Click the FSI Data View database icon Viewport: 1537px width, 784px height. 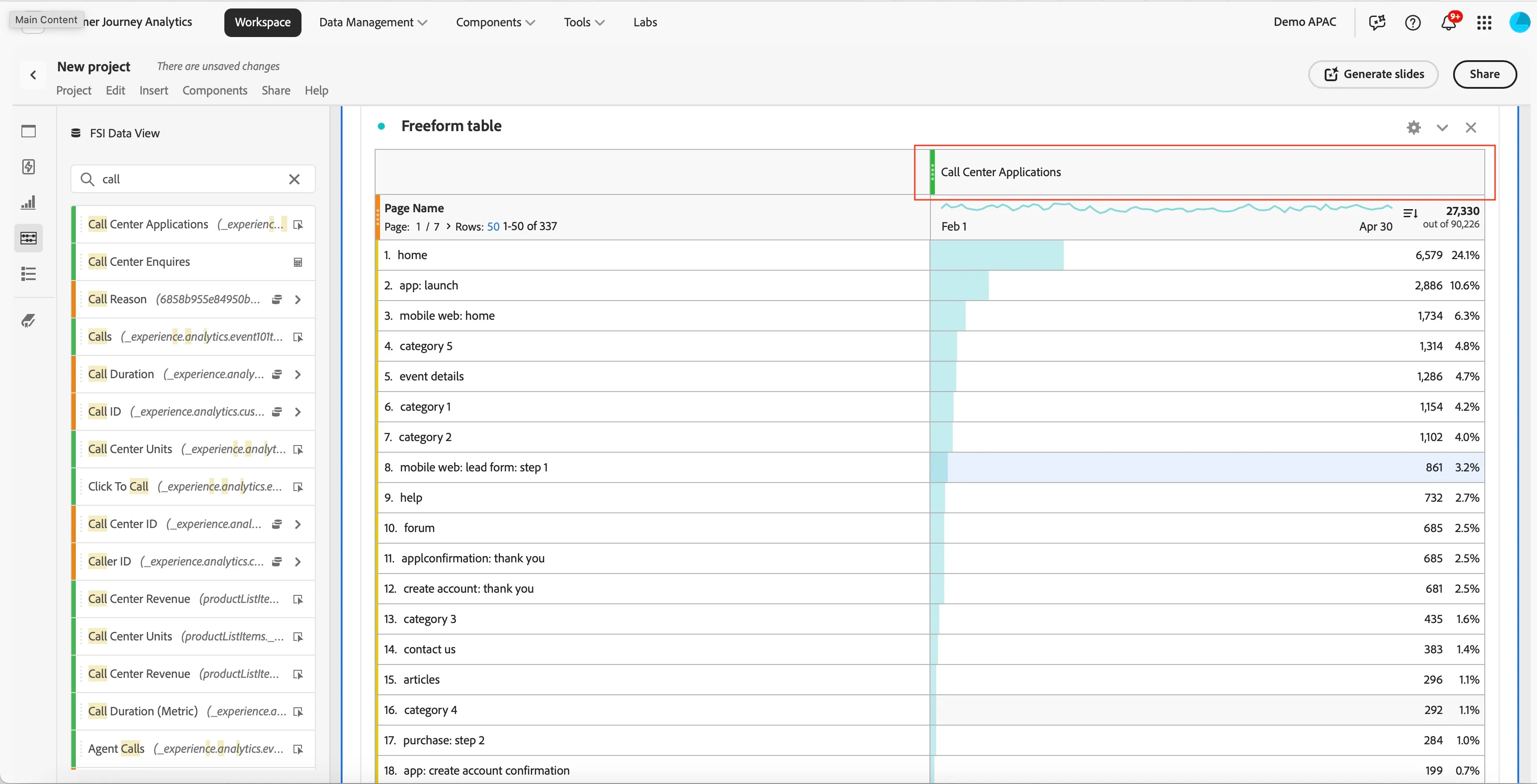(76, 133)
